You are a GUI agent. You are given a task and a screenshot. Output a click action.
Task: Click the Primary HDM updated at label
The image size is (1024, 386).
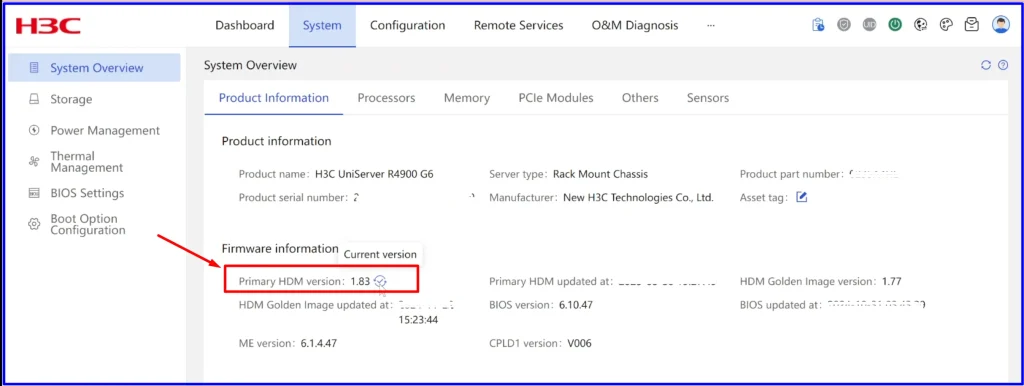coord(551,281)
